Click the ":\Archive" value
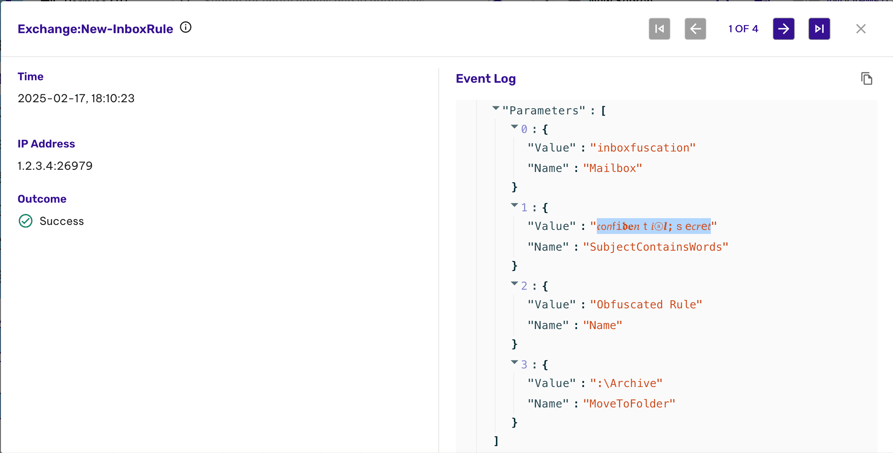 [x=626, y=383]
